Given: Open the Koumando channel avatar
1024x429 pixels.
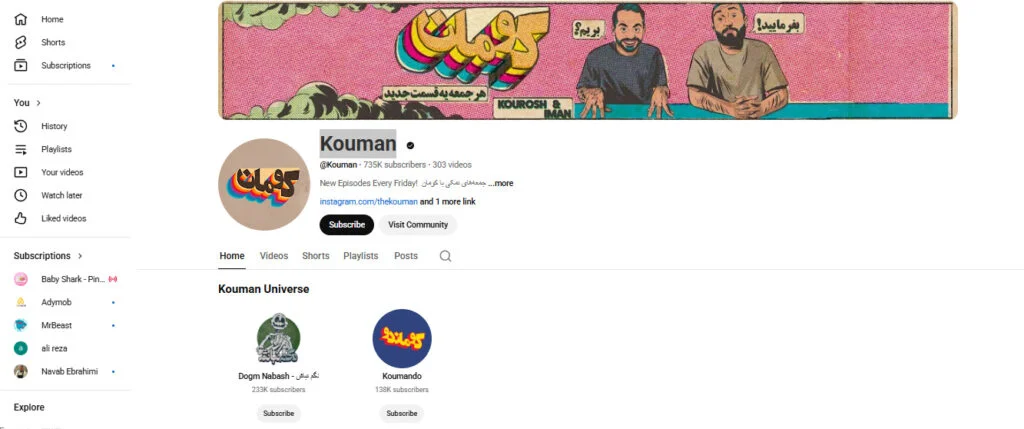Looking at the screenshot, I should [x=402, y=339].
